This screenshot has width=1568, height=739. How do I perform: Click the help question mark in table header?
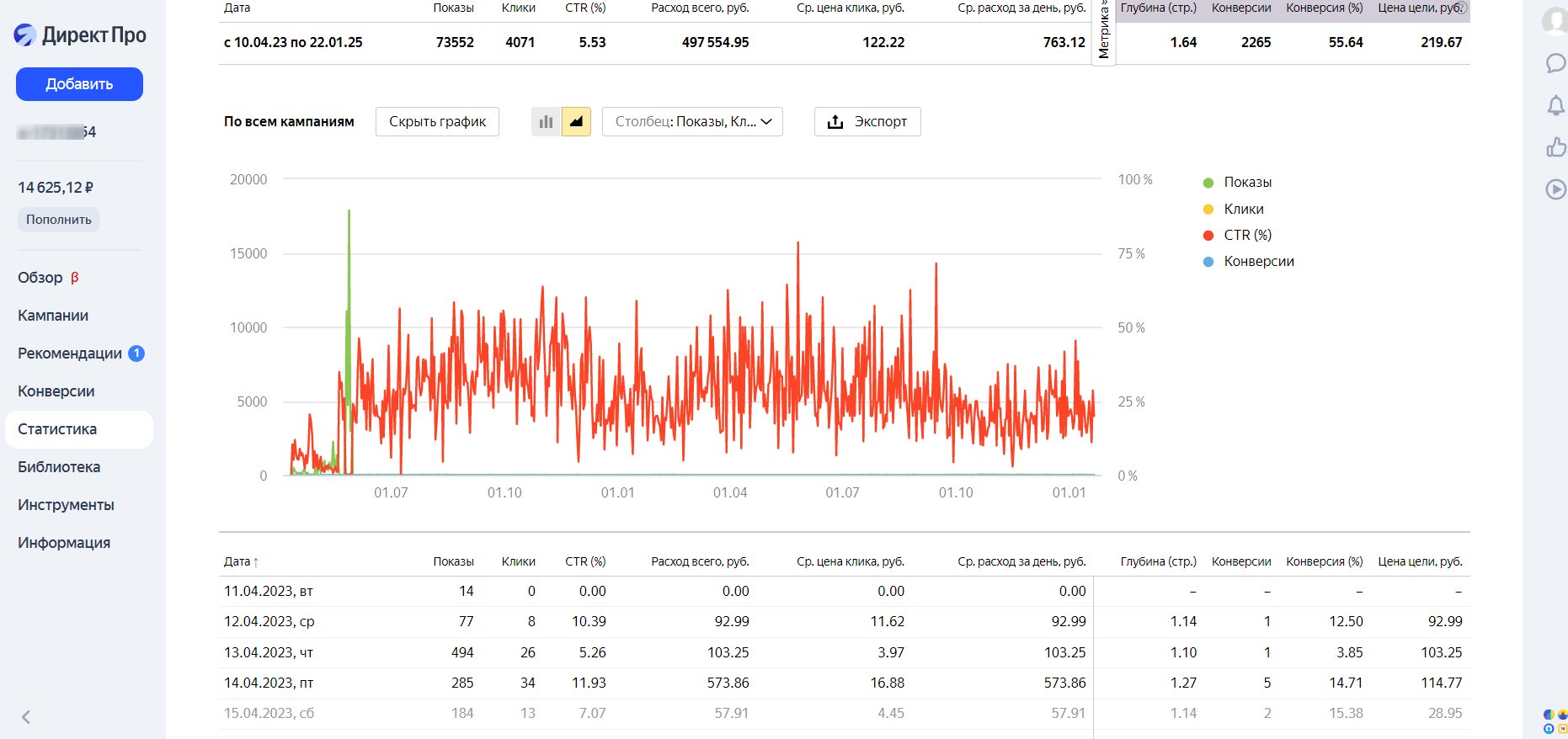(x=1461, y=8)
